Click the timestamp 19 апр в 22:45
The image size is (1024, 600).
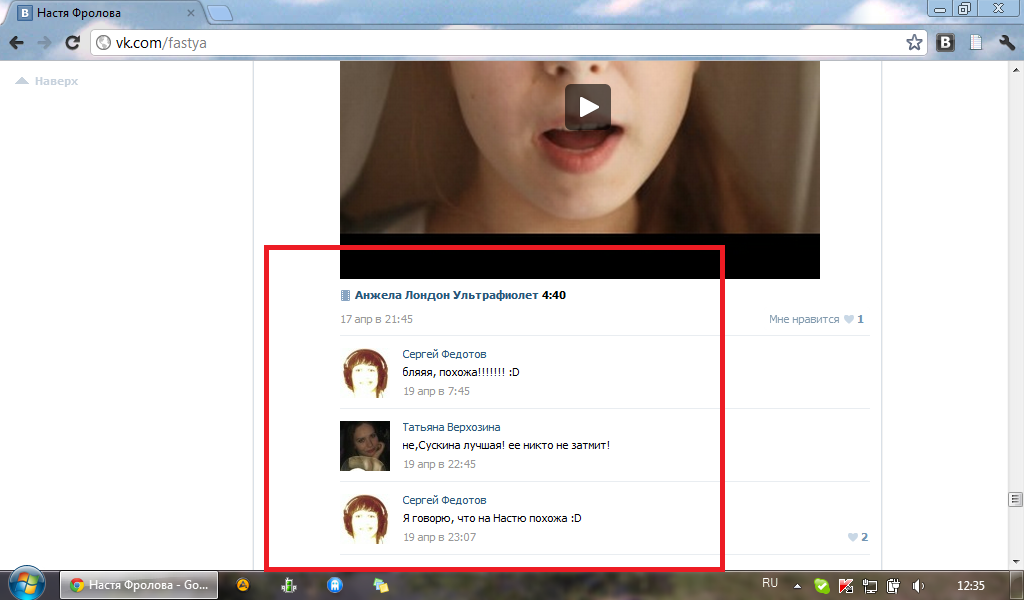point(440,464)
